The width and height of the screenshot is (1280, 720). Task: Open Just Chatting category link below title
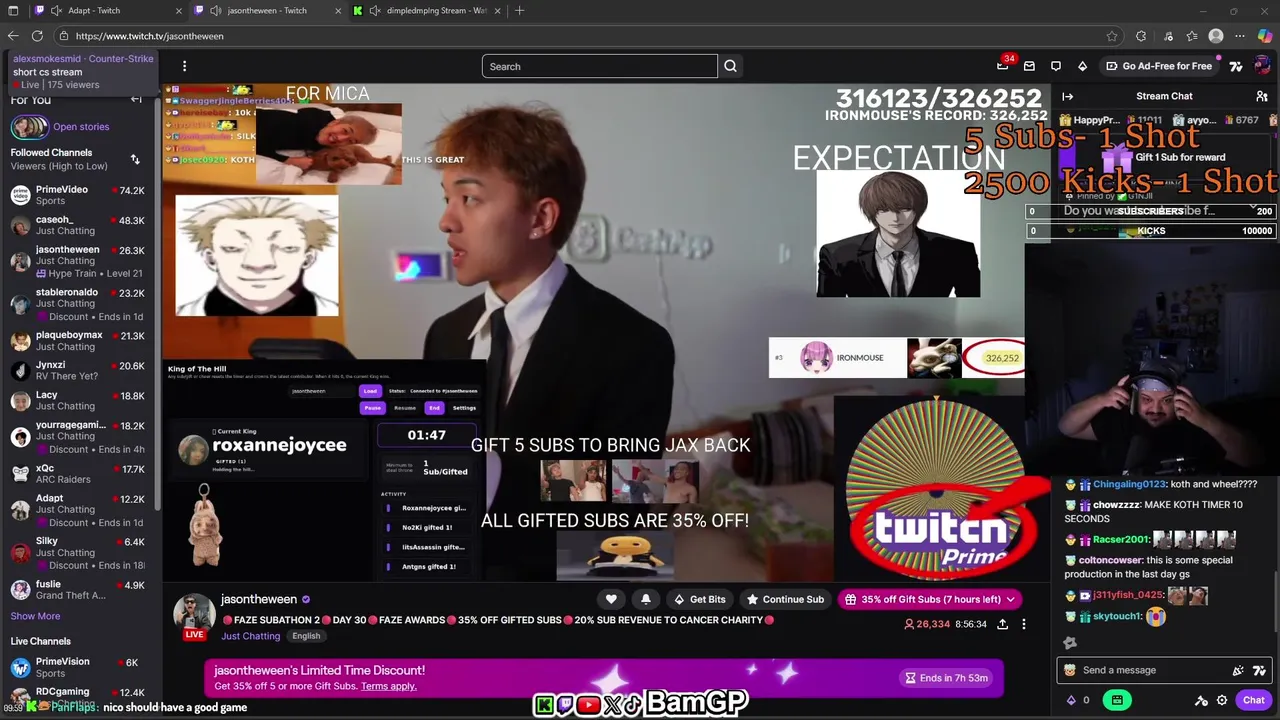click(251, 636)
